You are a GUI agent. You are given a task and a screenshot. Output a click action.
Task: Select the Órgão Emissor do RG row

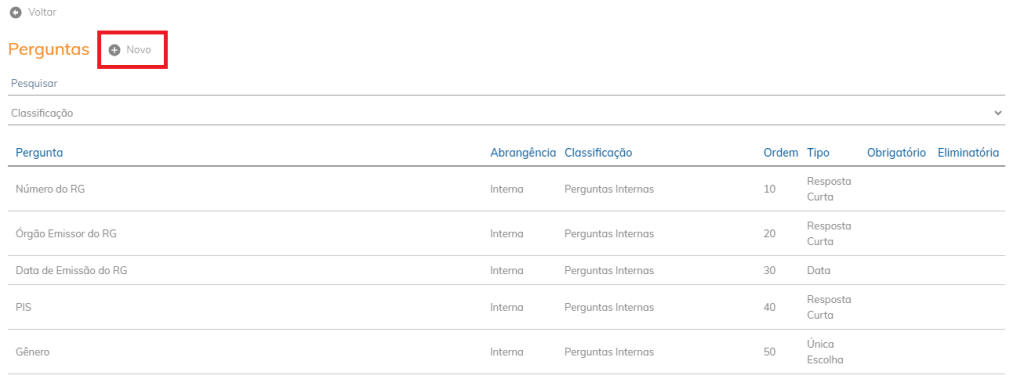click(x=506, y=233)
